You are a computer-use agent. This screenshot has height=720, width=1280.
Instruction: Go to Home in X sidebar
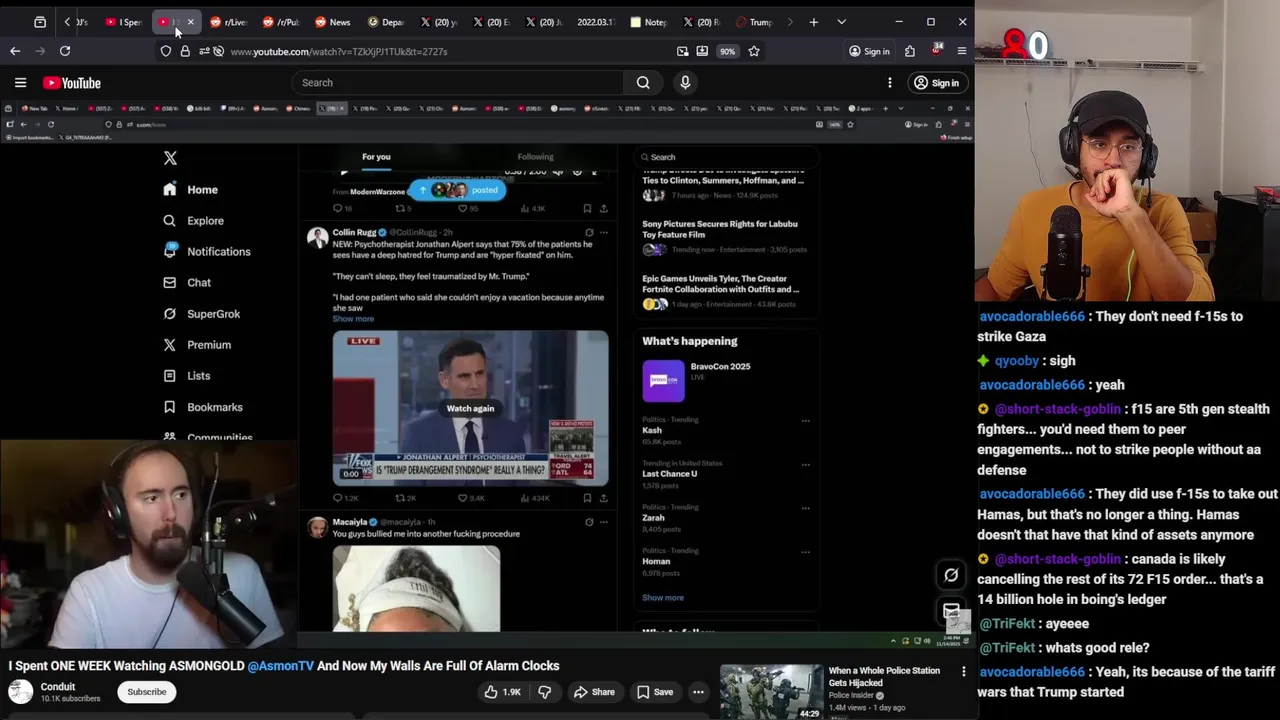pos(190,190)
